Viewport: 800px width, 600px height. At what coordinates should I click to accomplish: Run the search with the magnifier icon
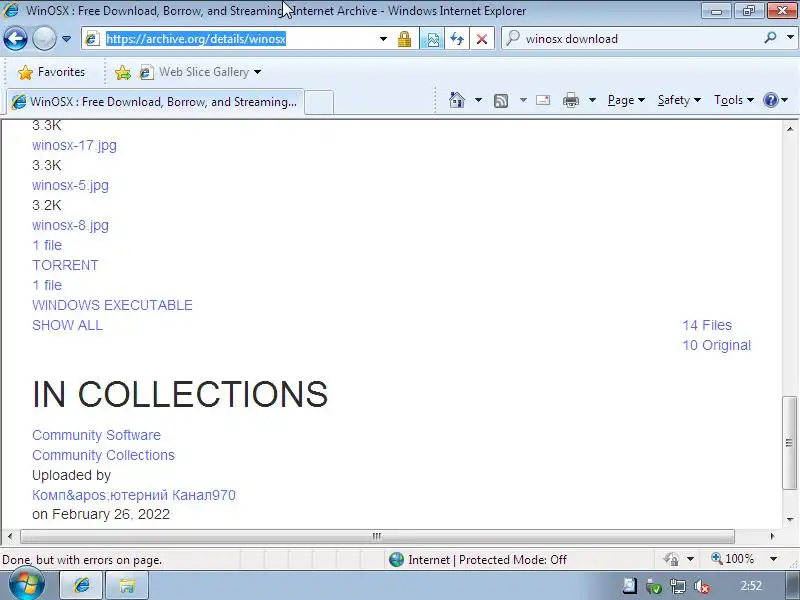(770, 38)
